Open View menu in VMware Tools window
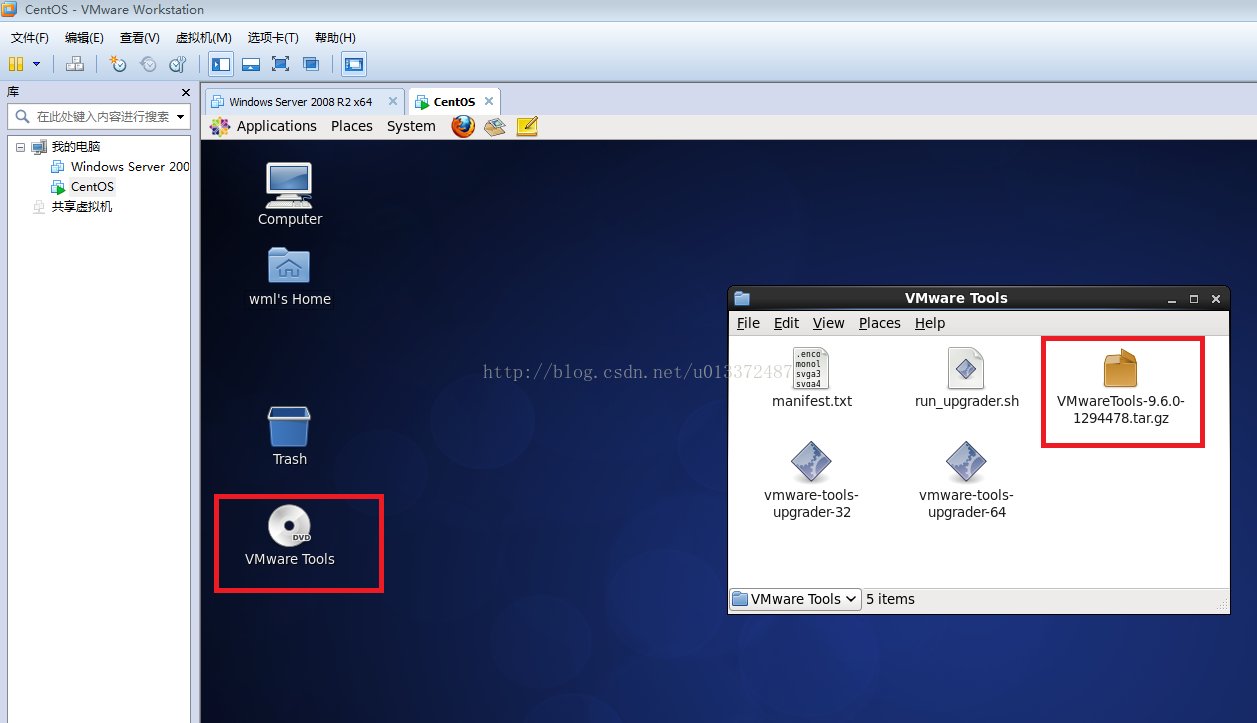 [829, 323]
